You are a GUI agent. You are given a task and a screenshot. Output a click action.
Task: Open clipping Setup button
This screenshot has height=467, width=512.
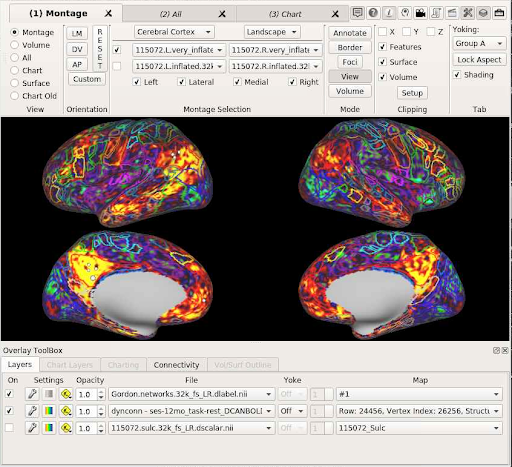[x=412, y=93]
